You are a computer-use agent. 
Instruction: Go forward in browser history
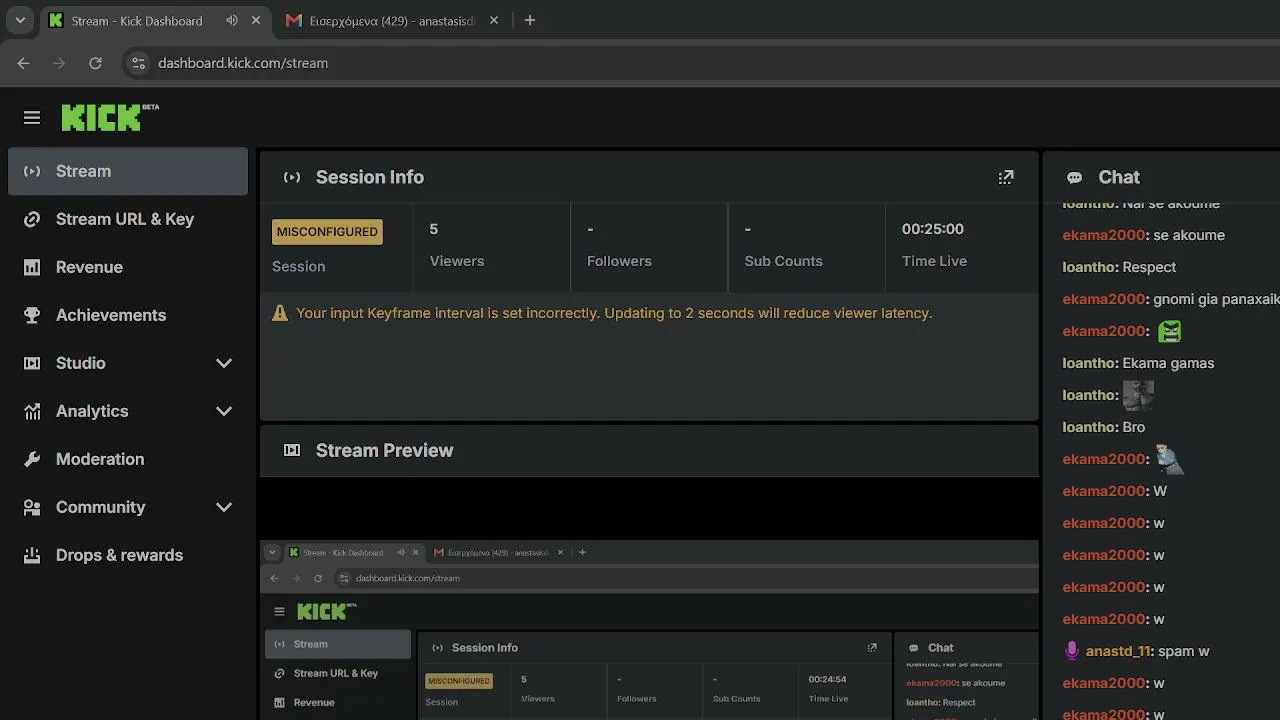click(59, 63)
